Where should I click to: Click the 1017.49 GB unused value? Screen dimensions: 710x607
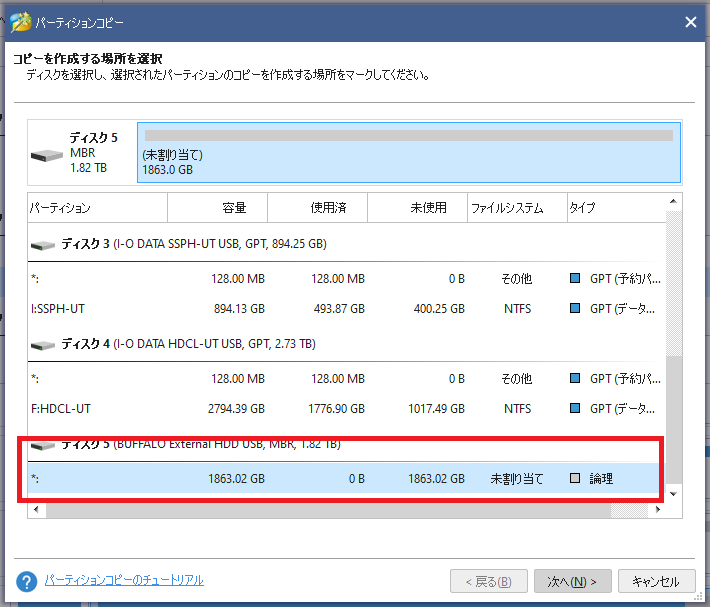pyautogui.click(x=437, y=409)
